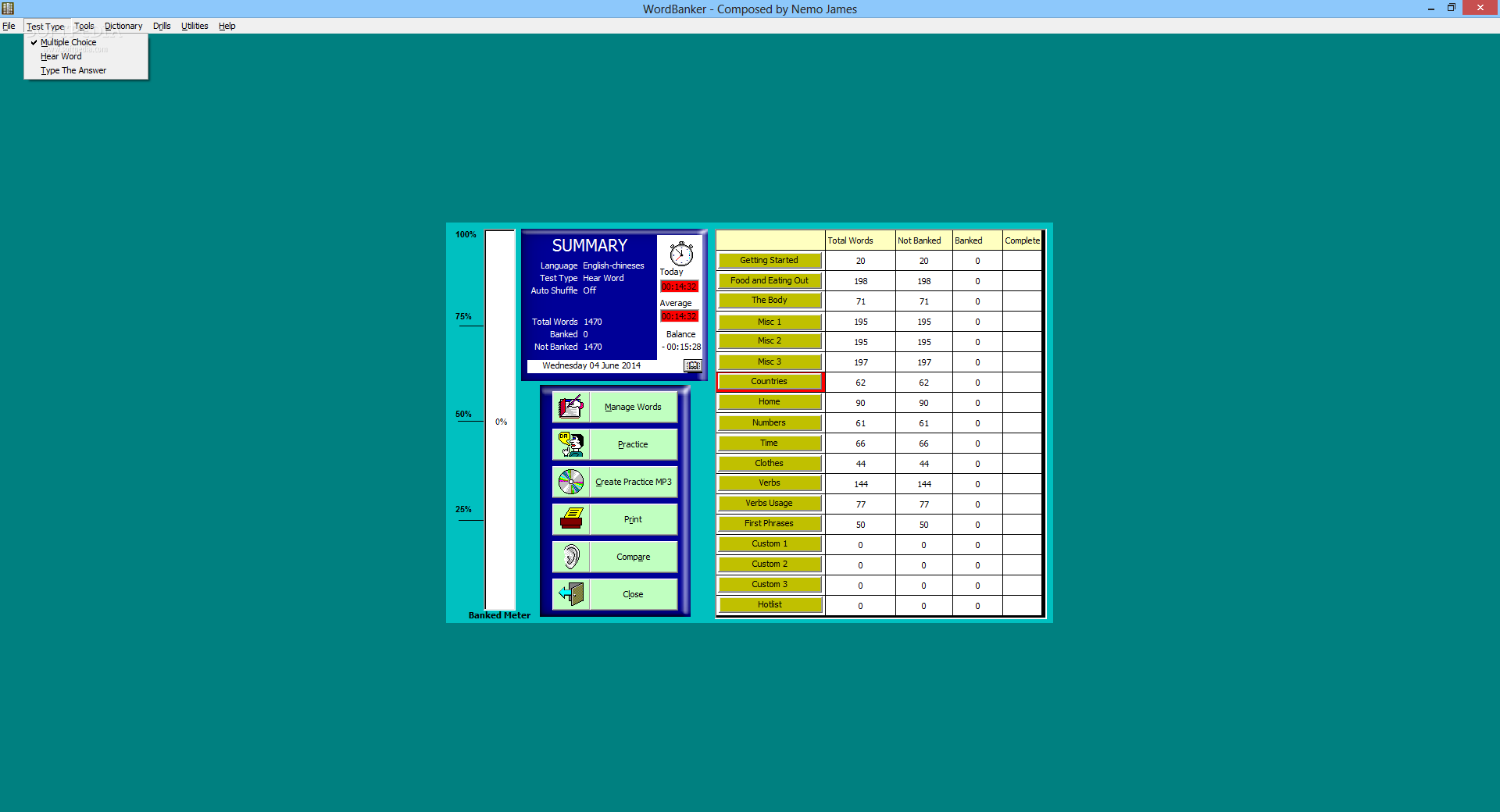Click the red Today timer value
The height and width of the screenshot is (812, 1500).
(x=680, y=287)
